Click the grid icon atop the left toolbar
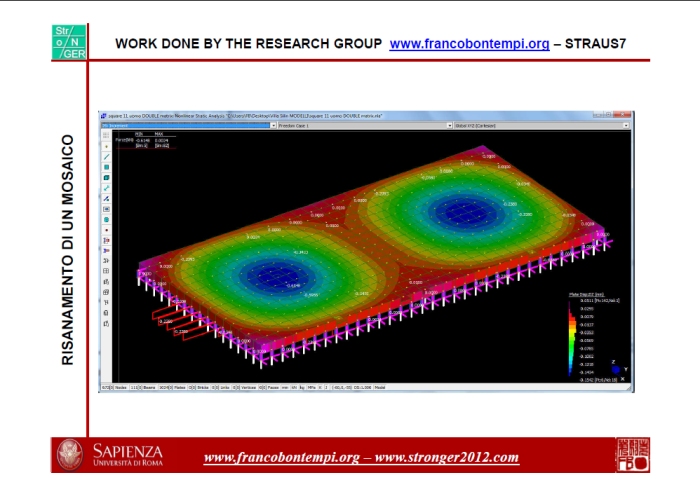Image resolution: width=700 pixels, height=494 pixels. (106, 136)
